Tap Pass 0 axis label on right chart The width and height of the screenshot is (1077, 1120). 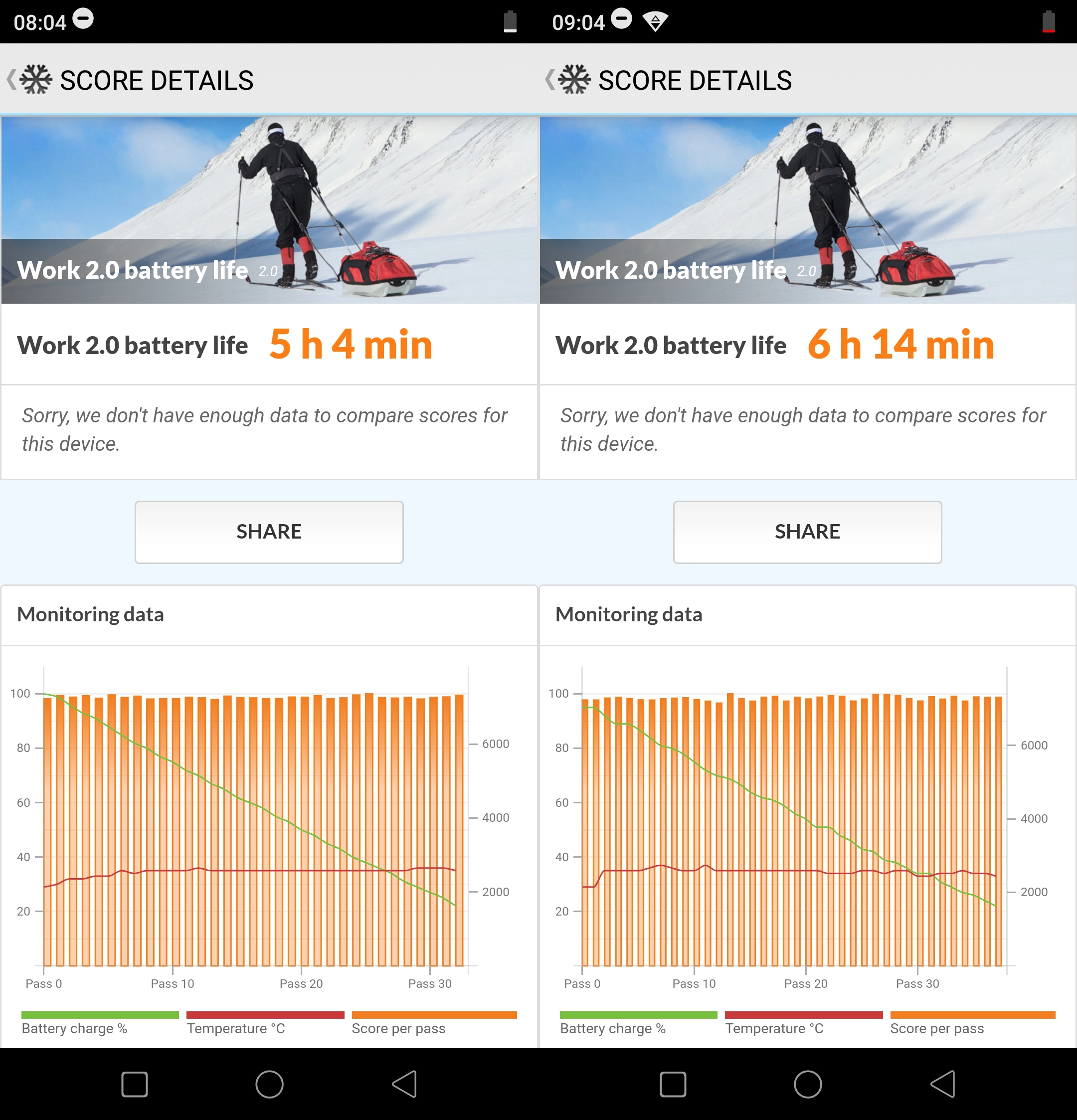[582, 983]
